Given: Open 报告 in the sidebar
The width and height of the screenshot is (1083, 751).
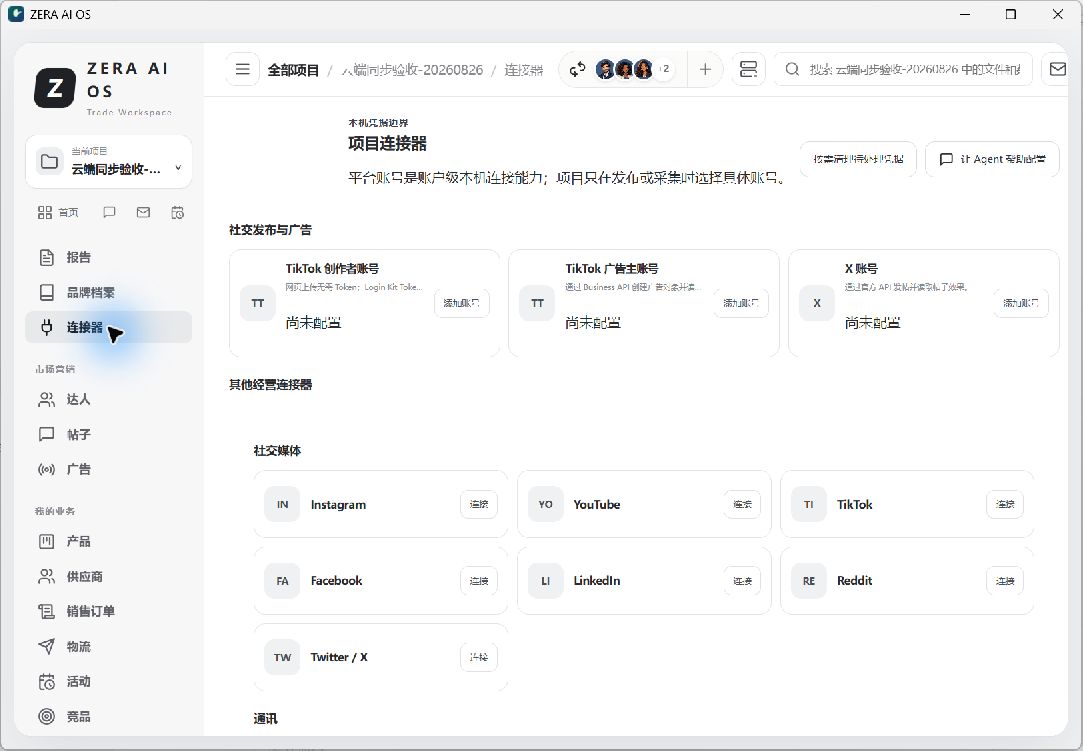Looking at the screenshot, I should click(x=108, y=258).
